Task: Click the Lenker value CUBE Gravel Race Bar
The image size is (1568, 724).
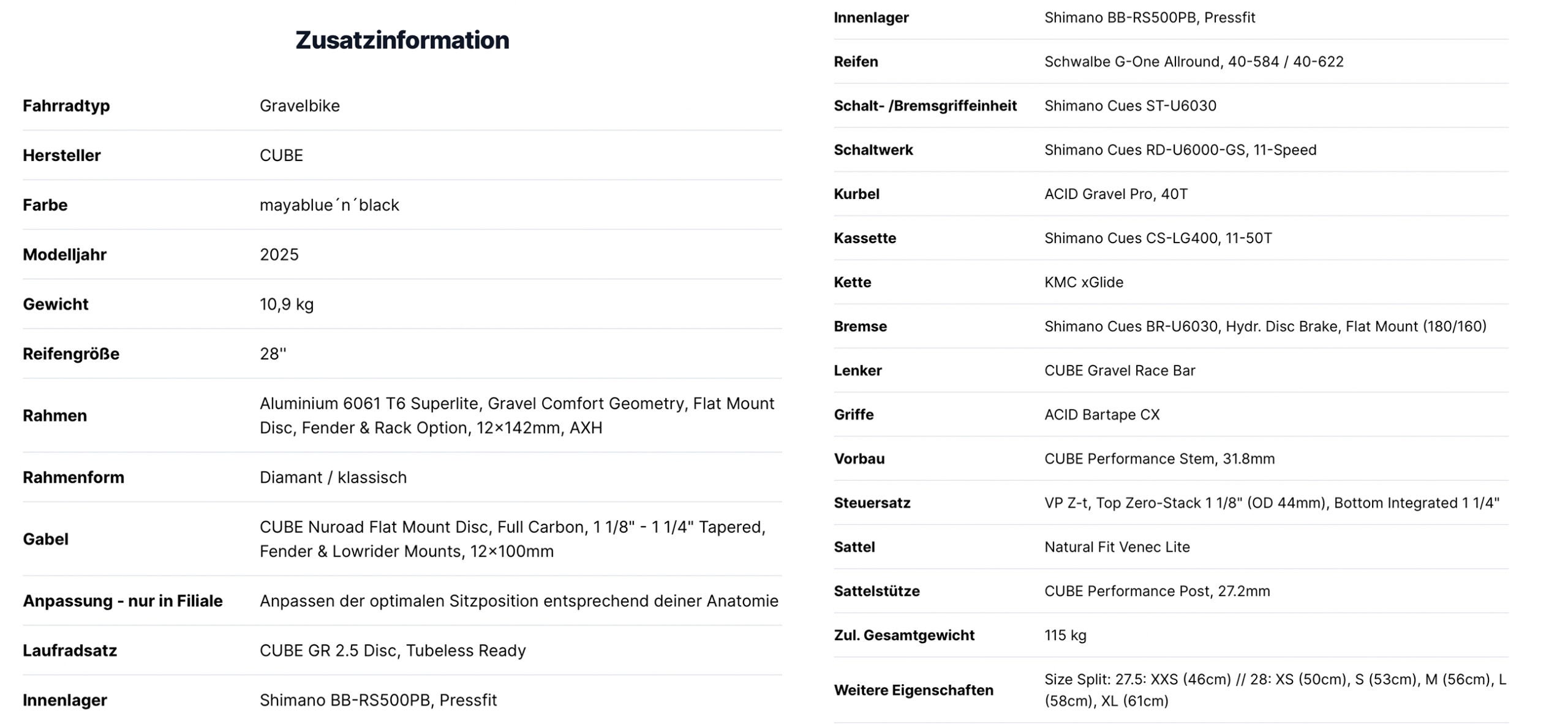Action: 1119,370
